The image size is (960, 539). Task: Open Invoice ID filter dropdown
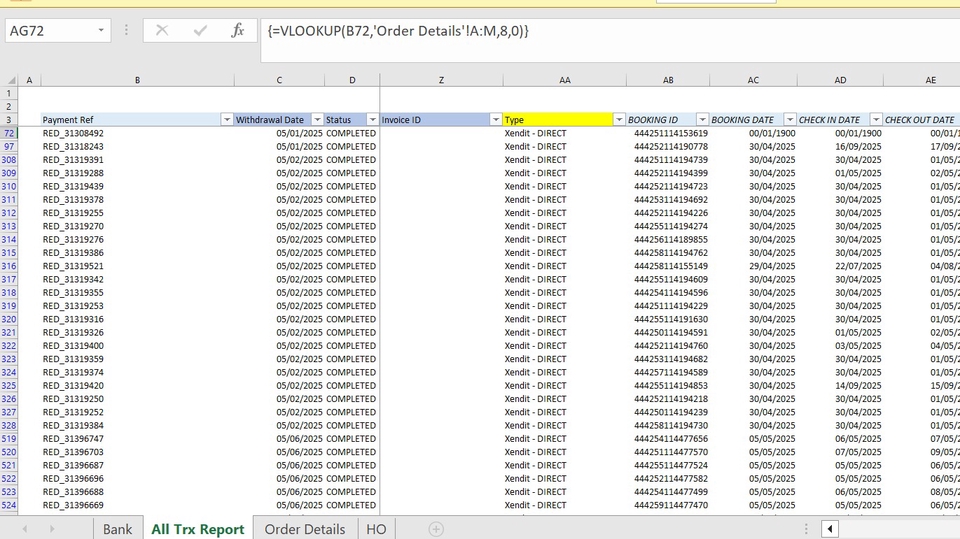(x=495, y=120)
